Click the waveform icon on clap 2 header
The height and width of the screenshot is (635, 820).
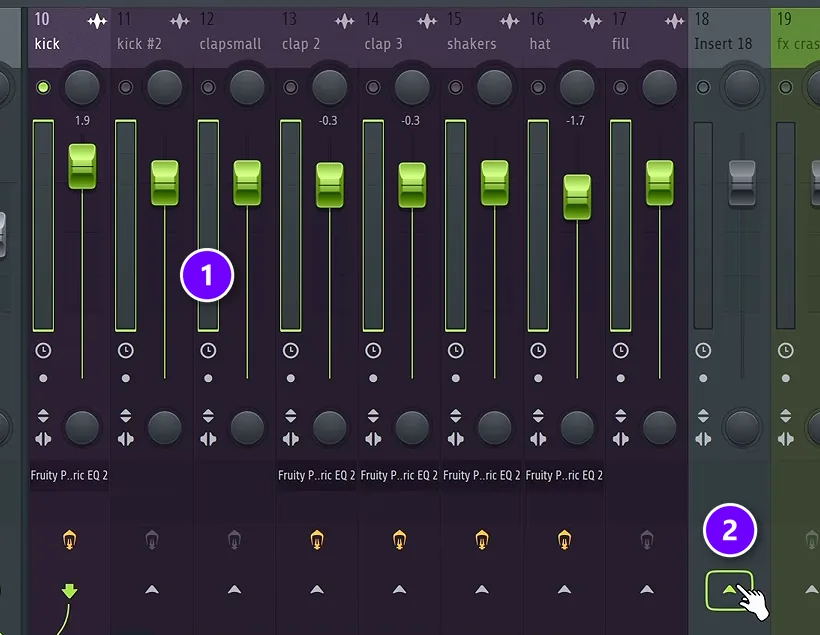pos(345,21)
